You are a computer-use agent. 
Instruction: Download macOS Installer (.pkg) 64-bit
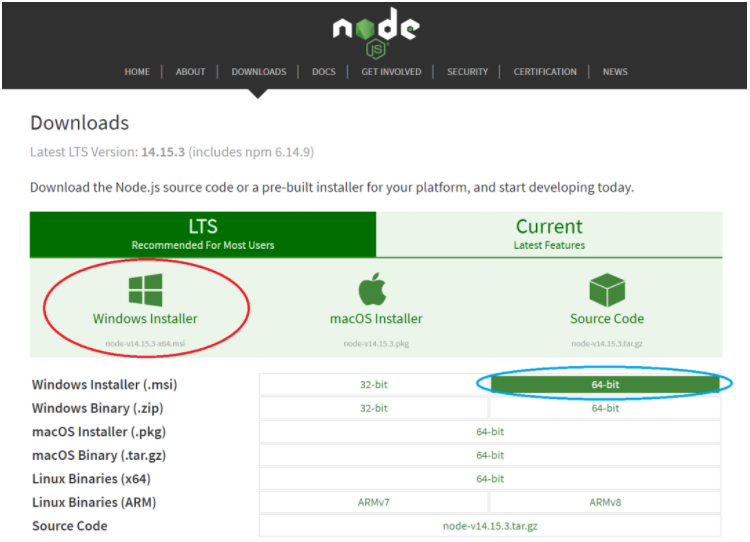coord(490,431)
